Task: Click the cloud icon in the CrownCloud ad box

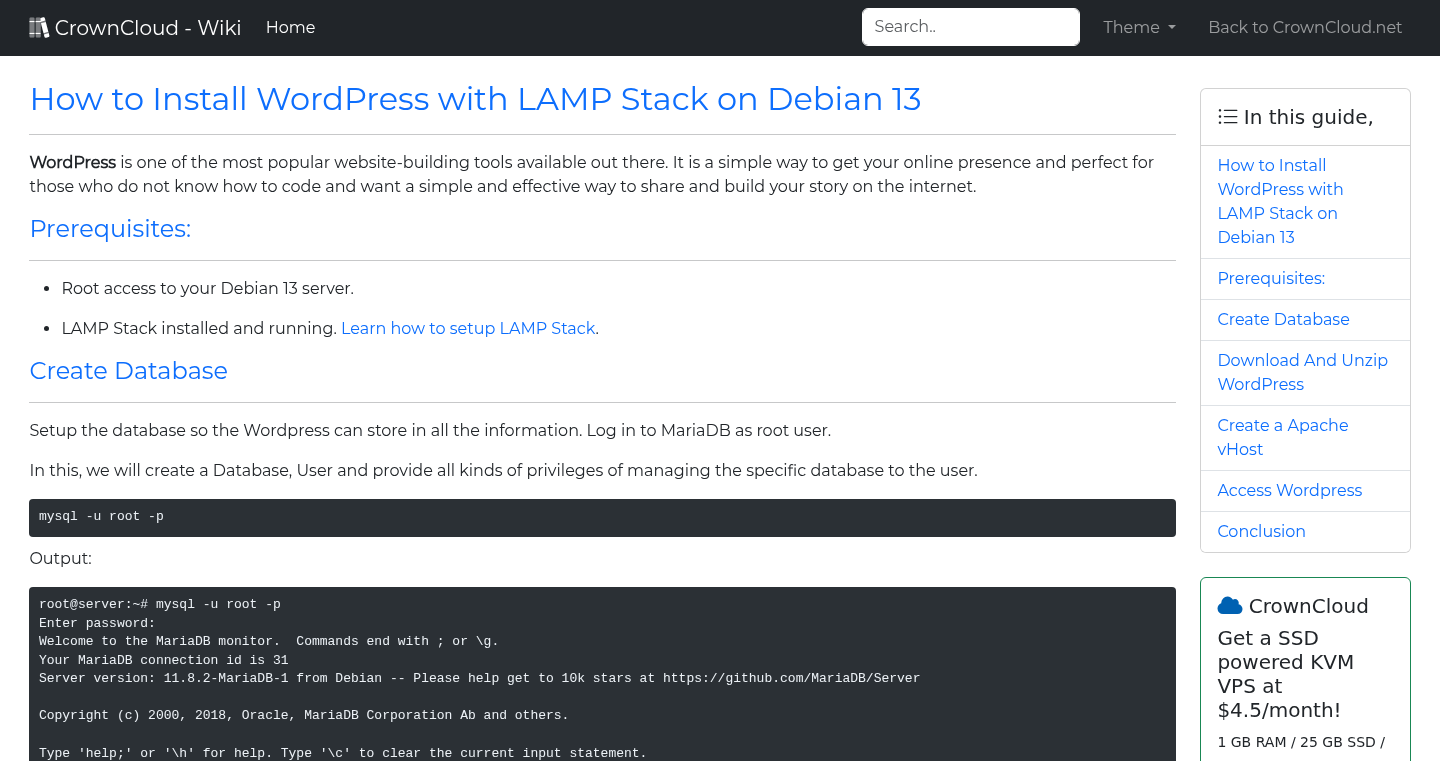Action: 1230,604
